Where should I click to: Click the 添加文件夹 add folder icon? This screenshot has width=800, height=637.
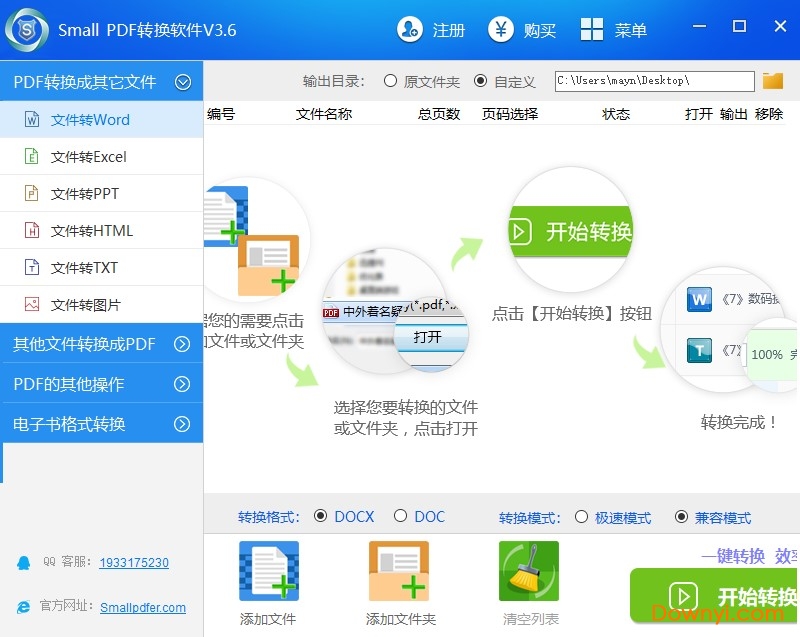tap(399, 571)
